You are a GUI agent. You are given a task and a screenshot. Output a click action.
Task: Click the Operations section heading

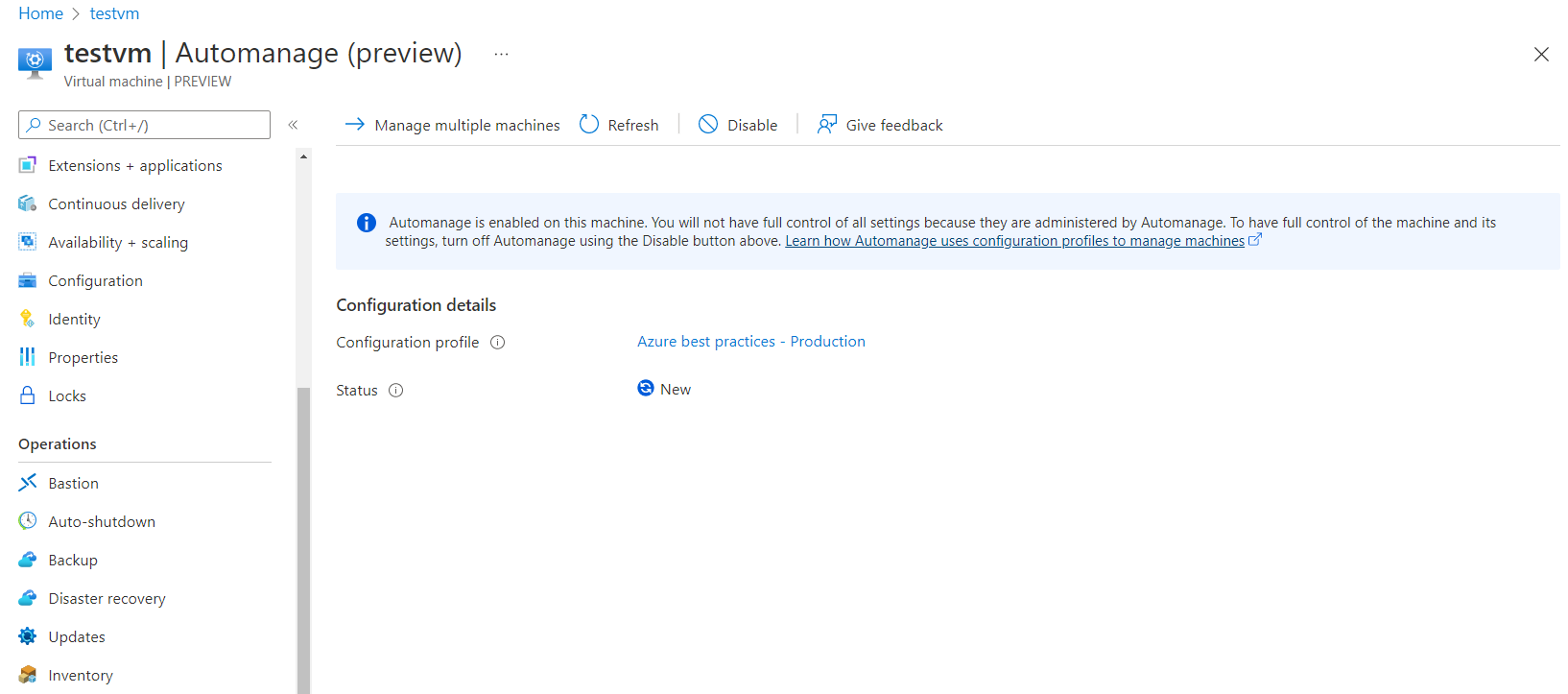coord(58,444)
